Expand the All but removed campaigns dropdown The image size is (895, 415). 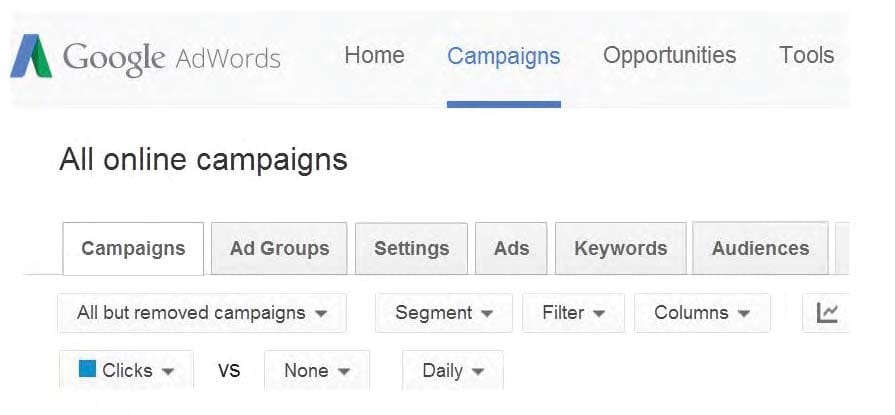pyautogui.click(x=202, y=313)
